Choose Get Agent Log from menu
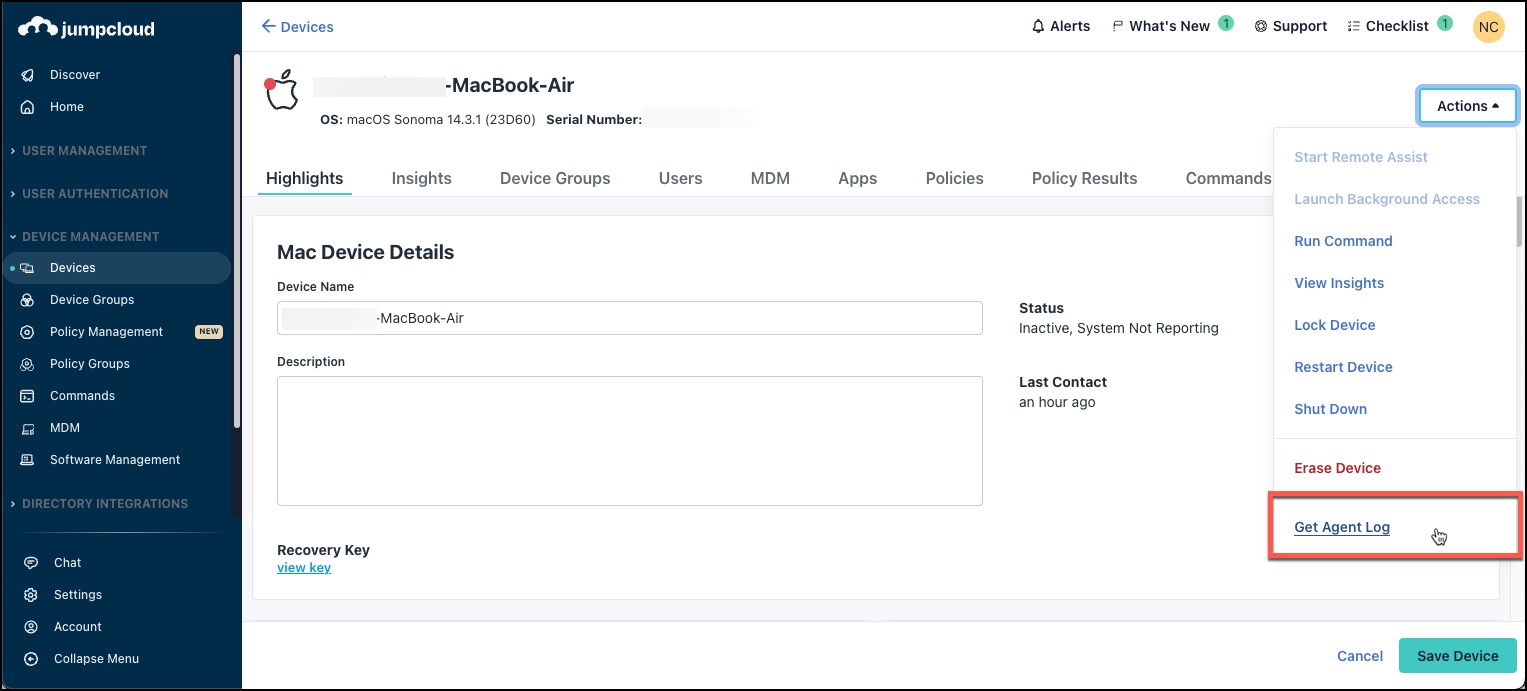This screenshot has height=691, width=1527. coord(1341,528)
